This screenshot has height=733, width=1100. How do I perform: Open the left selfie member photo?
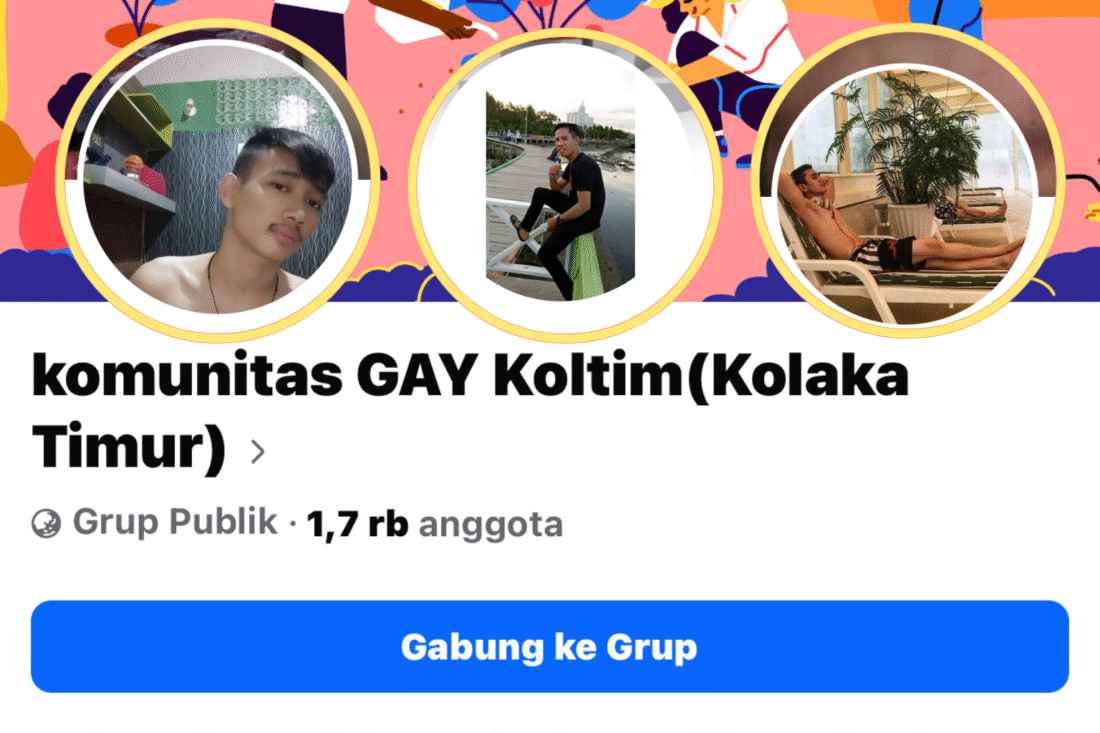coord(218,180)
